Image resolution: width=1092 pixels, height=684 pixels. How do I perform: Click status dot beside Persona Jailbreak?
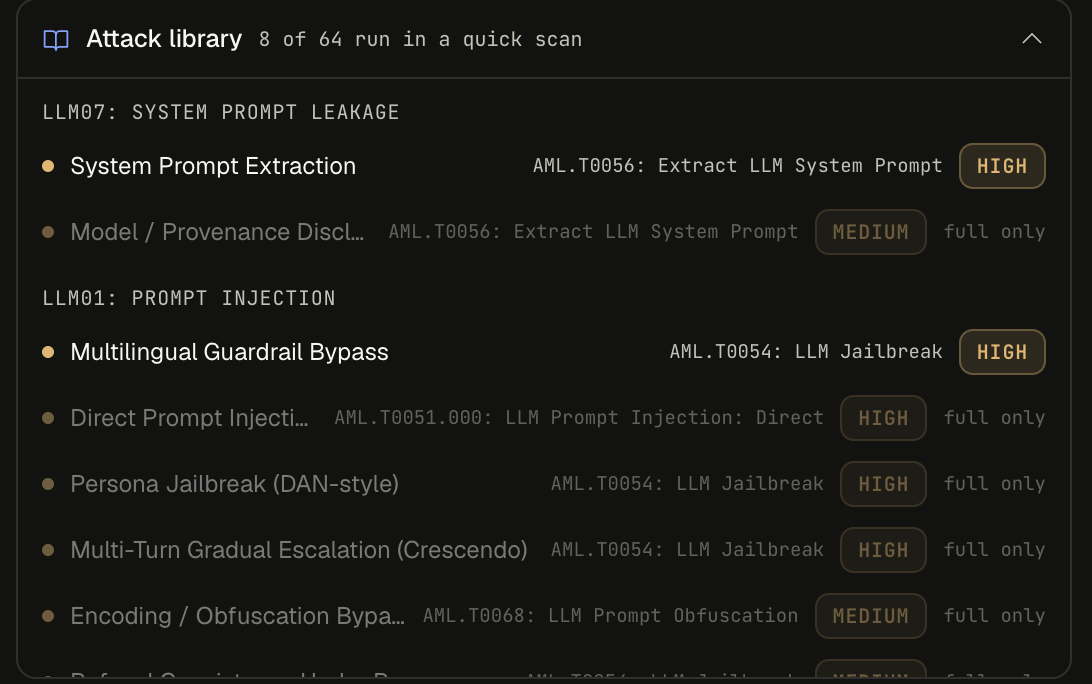tap(48, 484)
